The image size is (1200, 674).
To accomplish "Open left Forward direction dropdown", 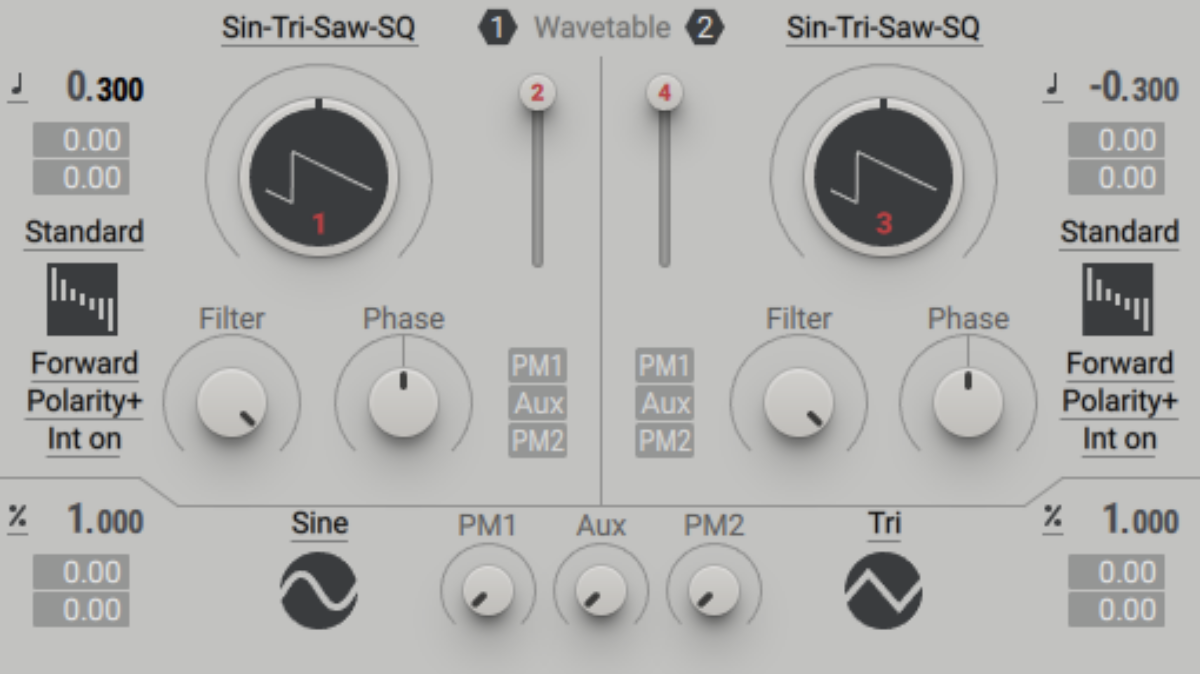I will [x=84, y=364].
